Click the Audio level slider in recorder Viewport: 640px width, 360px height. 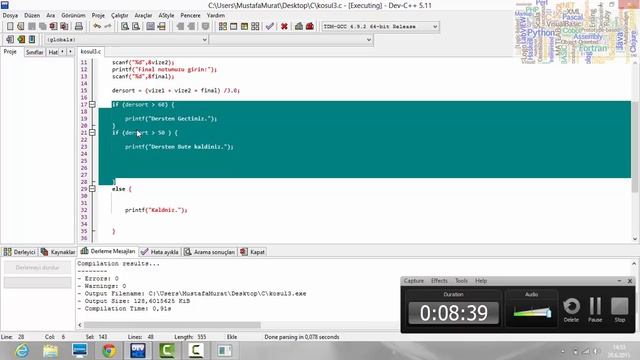pyautogui.click(x=532, y=313)
